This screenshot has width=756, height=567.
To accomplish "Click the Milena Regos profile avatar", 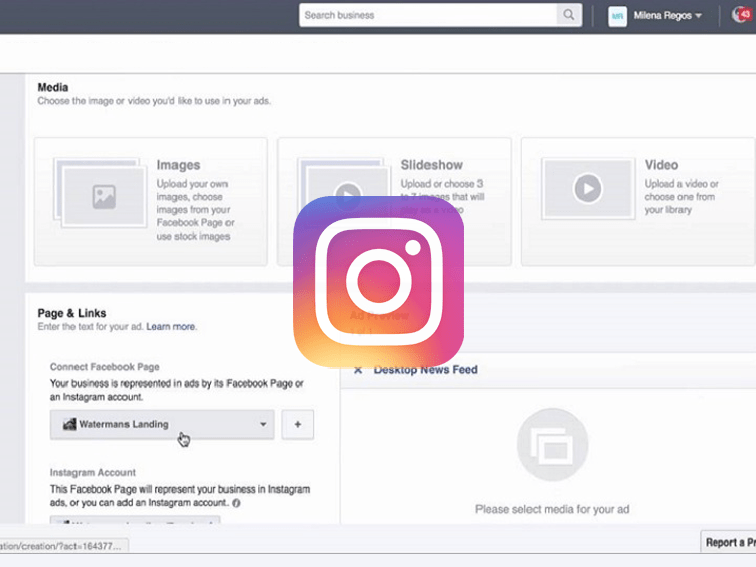I will [617, 16].
